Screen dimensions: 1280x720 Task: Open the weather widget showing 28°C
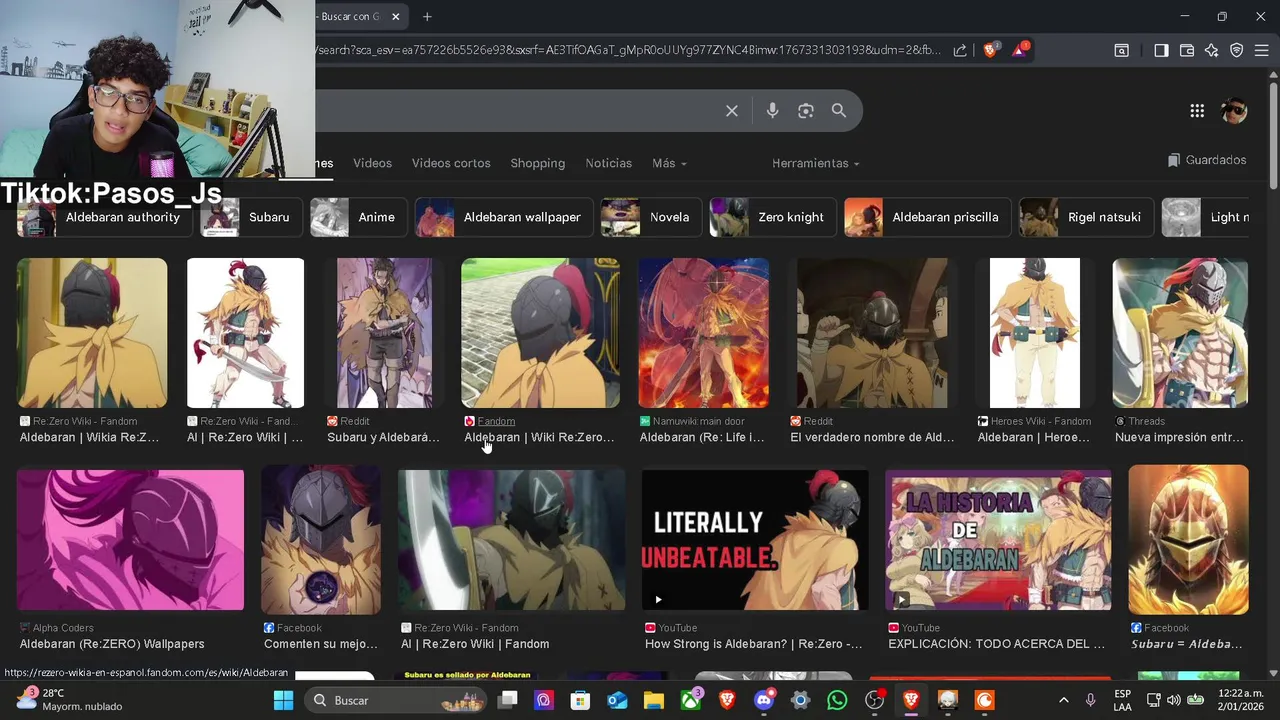(x=70, y=700)
